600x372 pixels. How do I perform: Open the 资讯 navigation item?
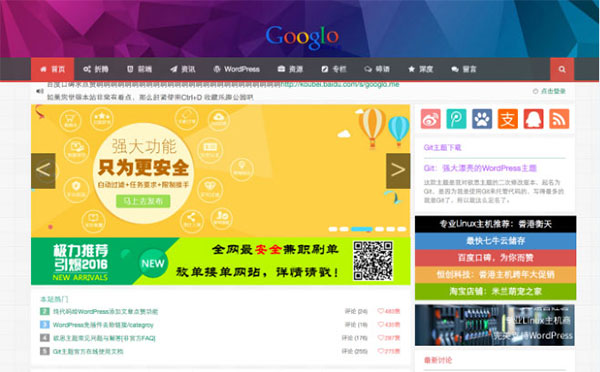point(183,69)
